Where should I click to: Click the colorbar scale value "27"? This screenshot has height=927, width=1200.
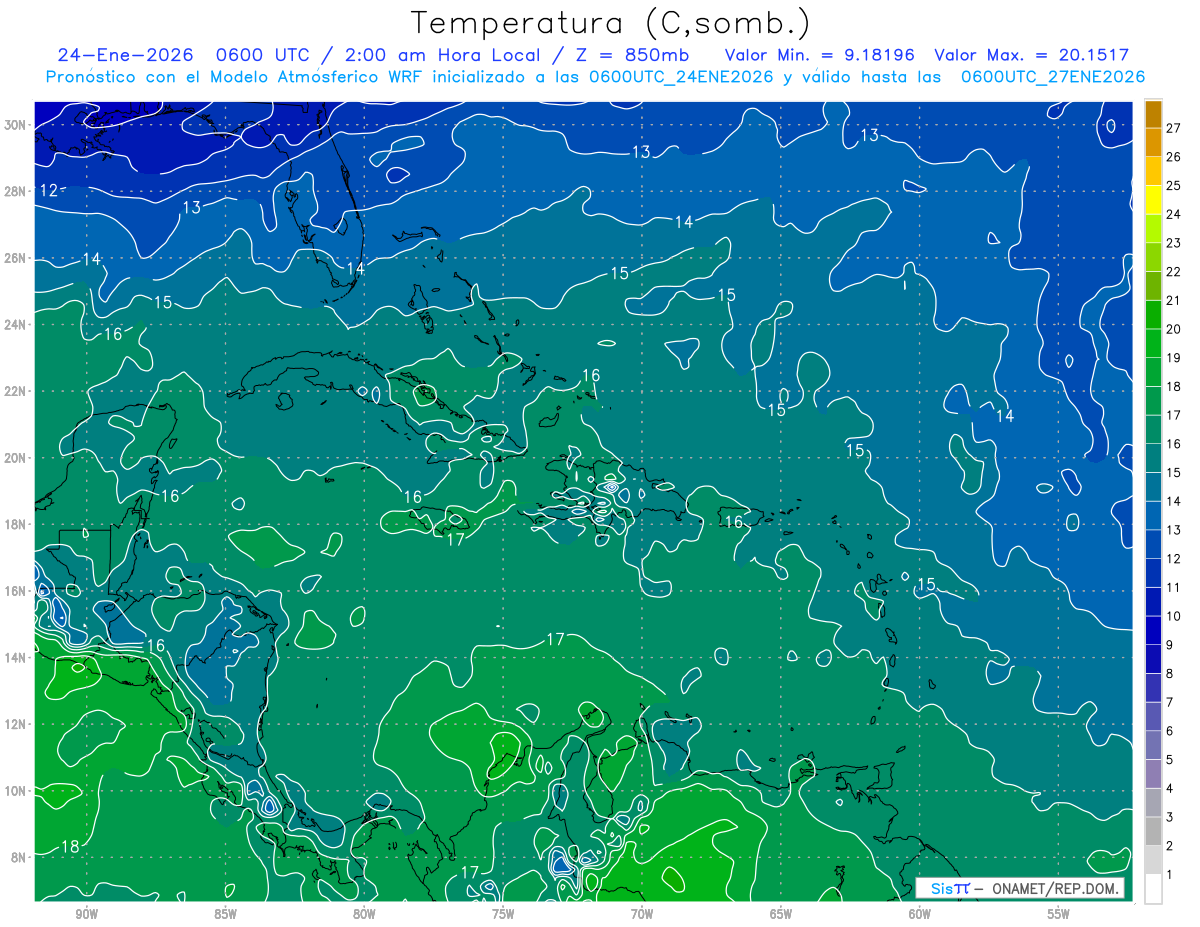[1174, 128]
